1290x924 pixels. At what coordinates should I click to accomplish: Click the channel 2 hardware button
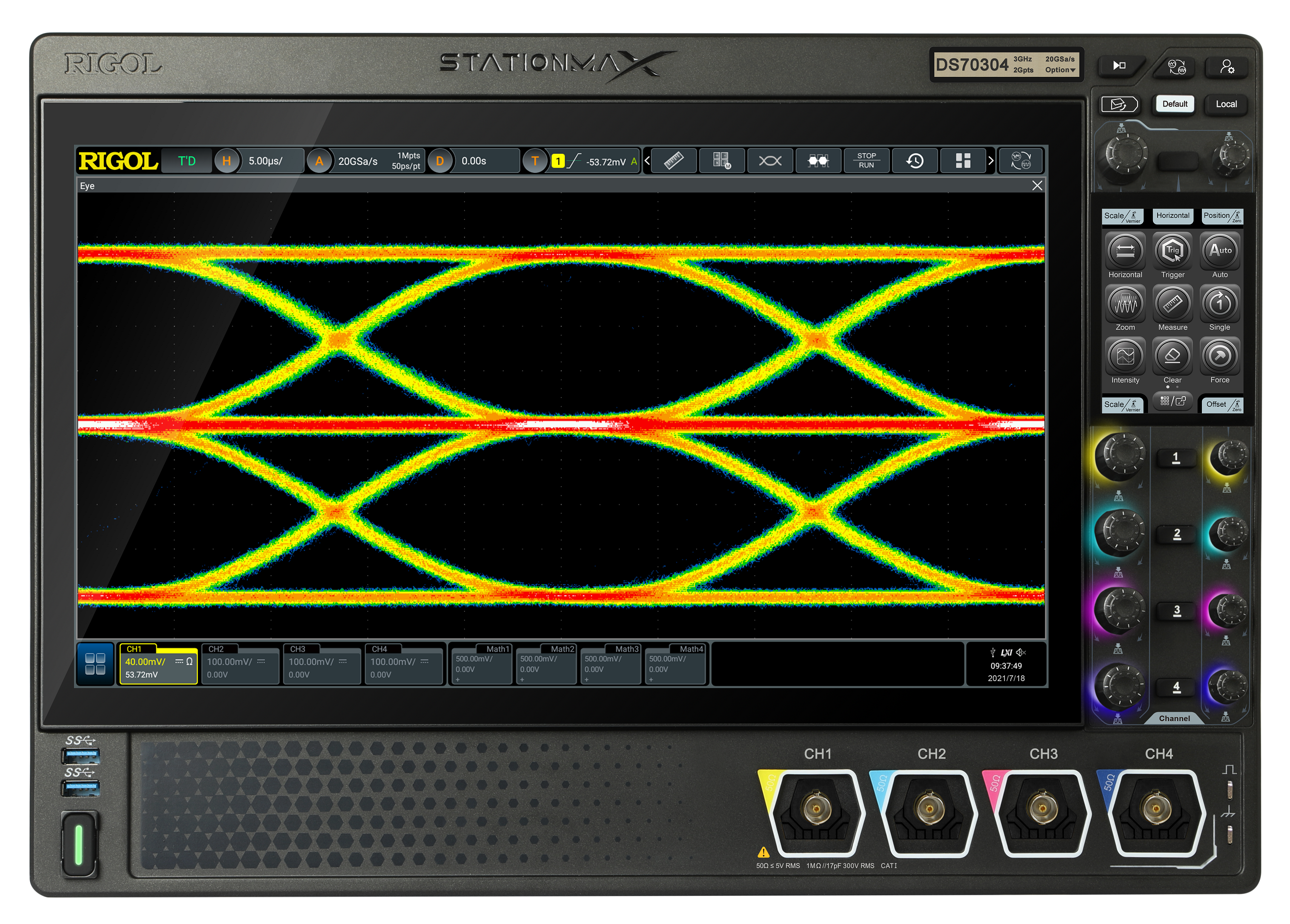click(x=1176, y=535)
